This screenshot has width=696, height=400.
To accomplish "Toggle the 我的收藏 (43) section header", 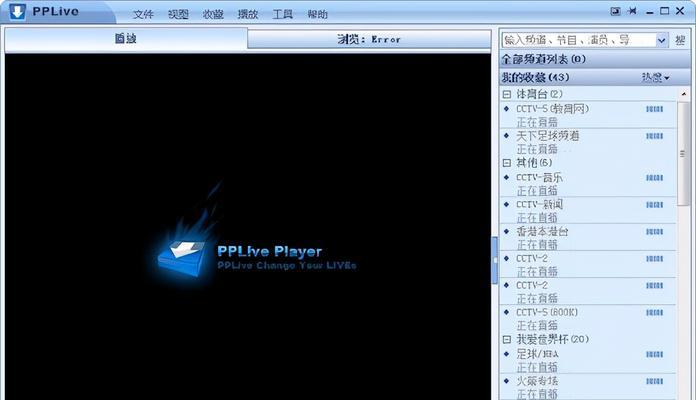I will [x=595, y=77].
